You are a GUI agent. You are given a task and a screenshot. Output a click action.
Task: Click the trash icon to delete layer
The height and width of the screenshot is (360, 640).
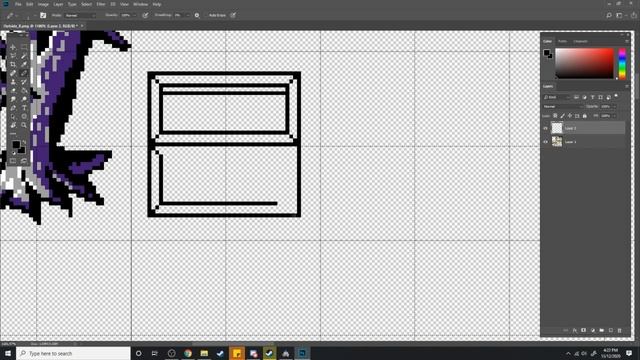coord(620,330)
